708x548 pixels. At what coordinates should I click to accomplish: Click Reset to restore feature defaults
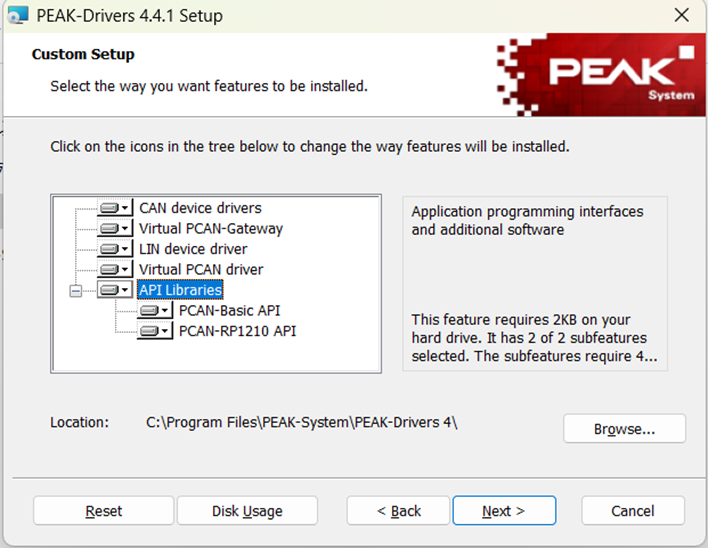point(104,510)
